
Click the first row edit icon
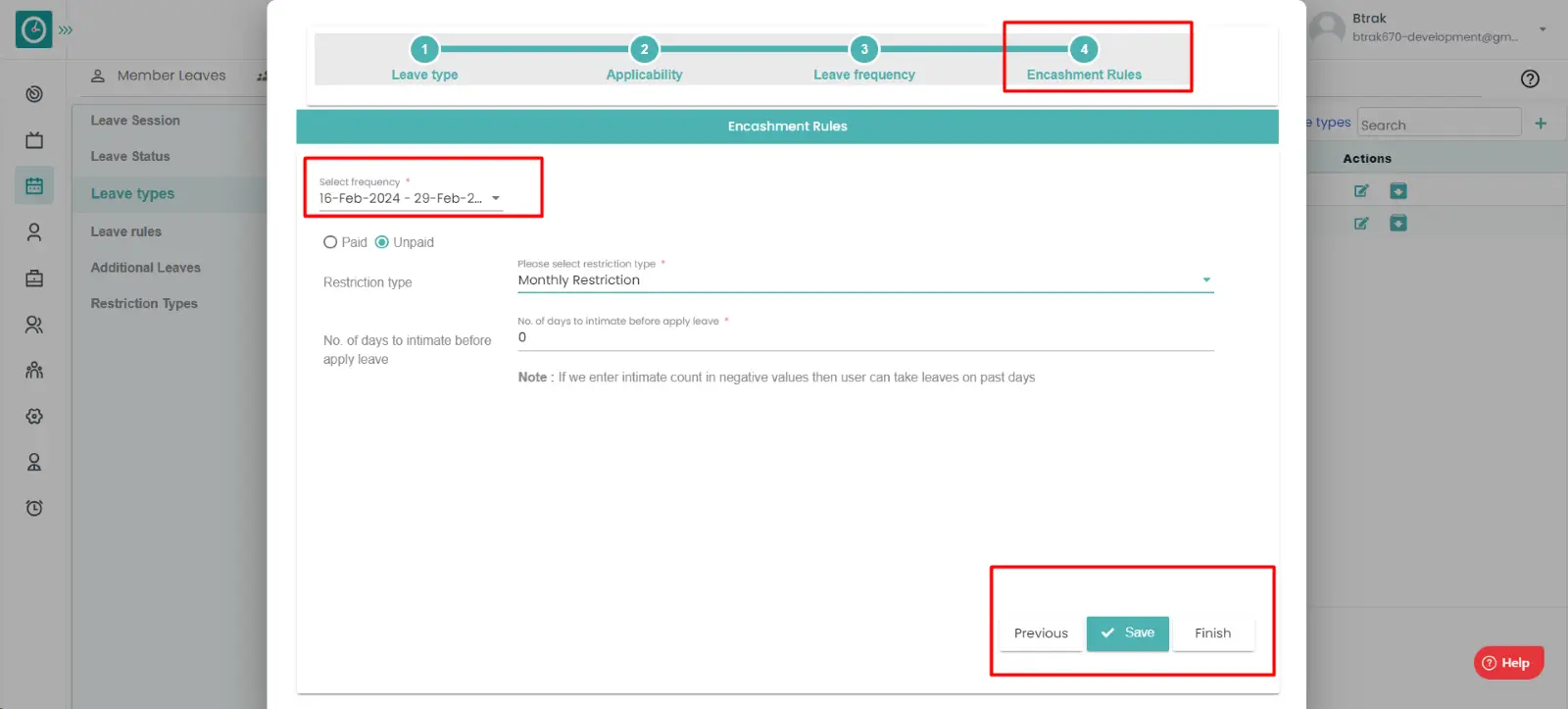(x=1361, y=191)
